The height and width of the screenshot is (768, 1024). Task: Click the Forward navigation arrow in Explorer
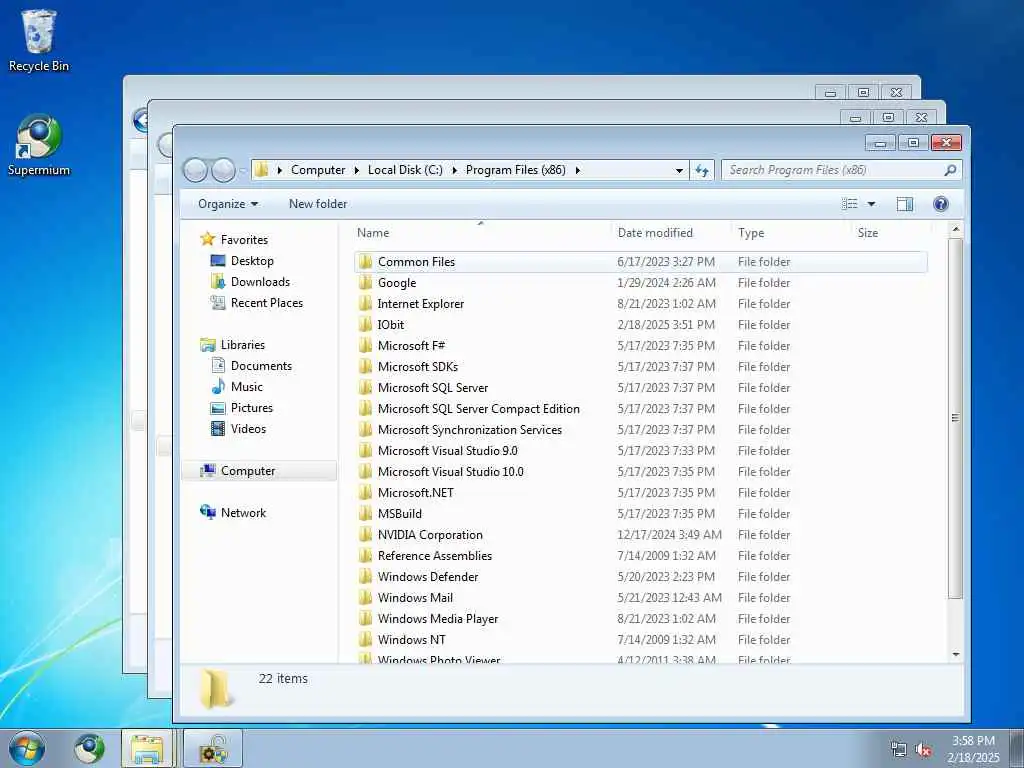tap(223, 170)
